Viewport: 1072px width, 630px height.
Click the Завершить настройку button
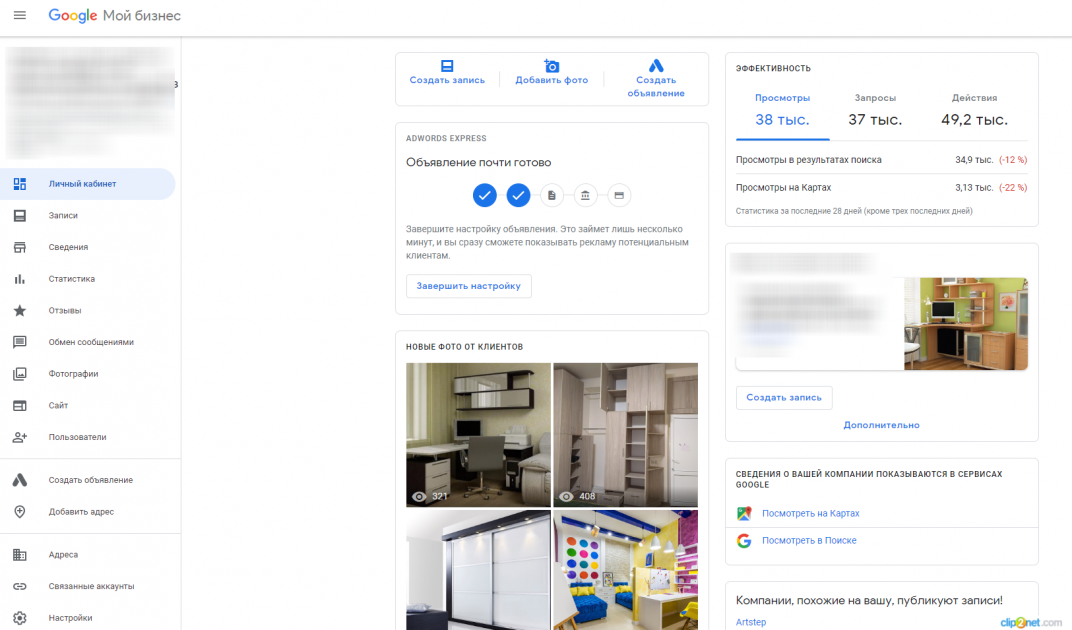469,286
